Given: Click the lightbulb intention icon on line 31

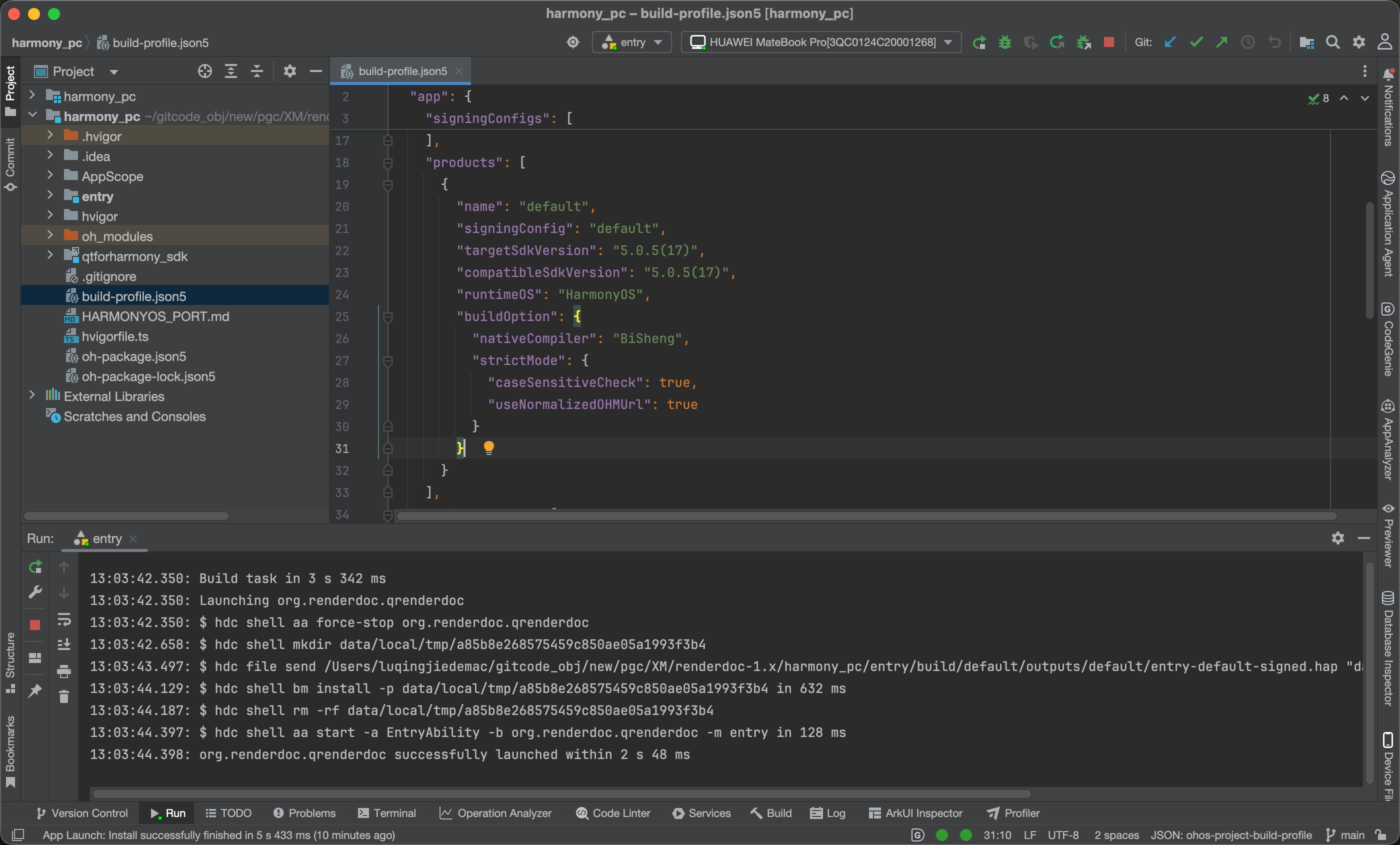Looking at the screenshot, I should click(x=488, y=448).
